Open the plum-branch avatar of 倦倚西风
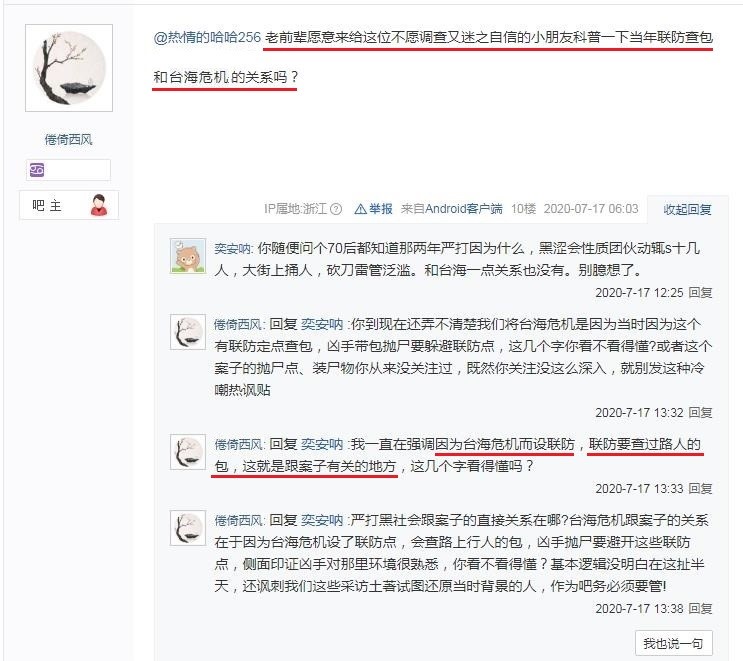The image size is (743, 661). [x=69, y=68]
